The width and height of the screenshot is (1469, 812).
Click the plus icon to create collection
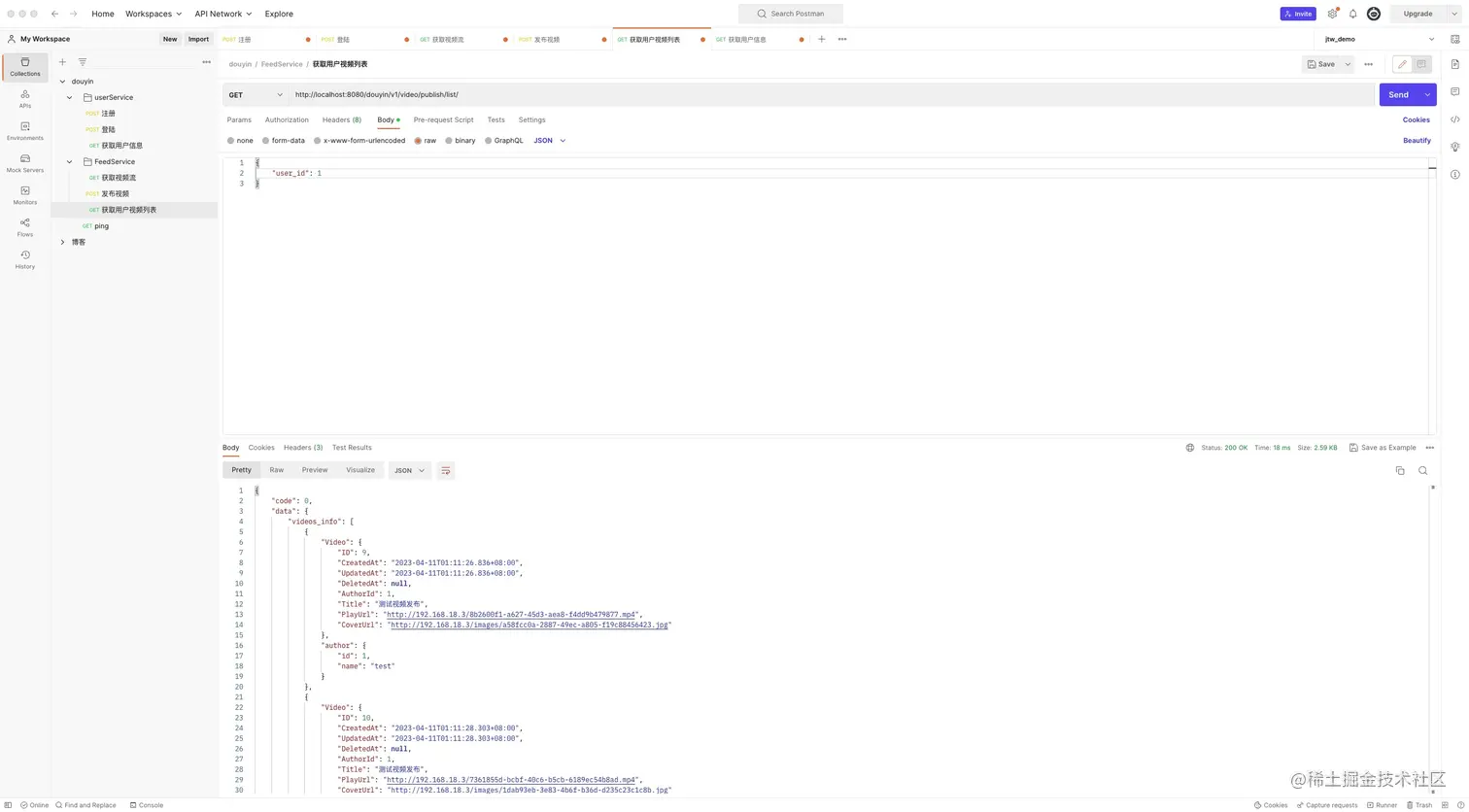(x=63, y=62)
